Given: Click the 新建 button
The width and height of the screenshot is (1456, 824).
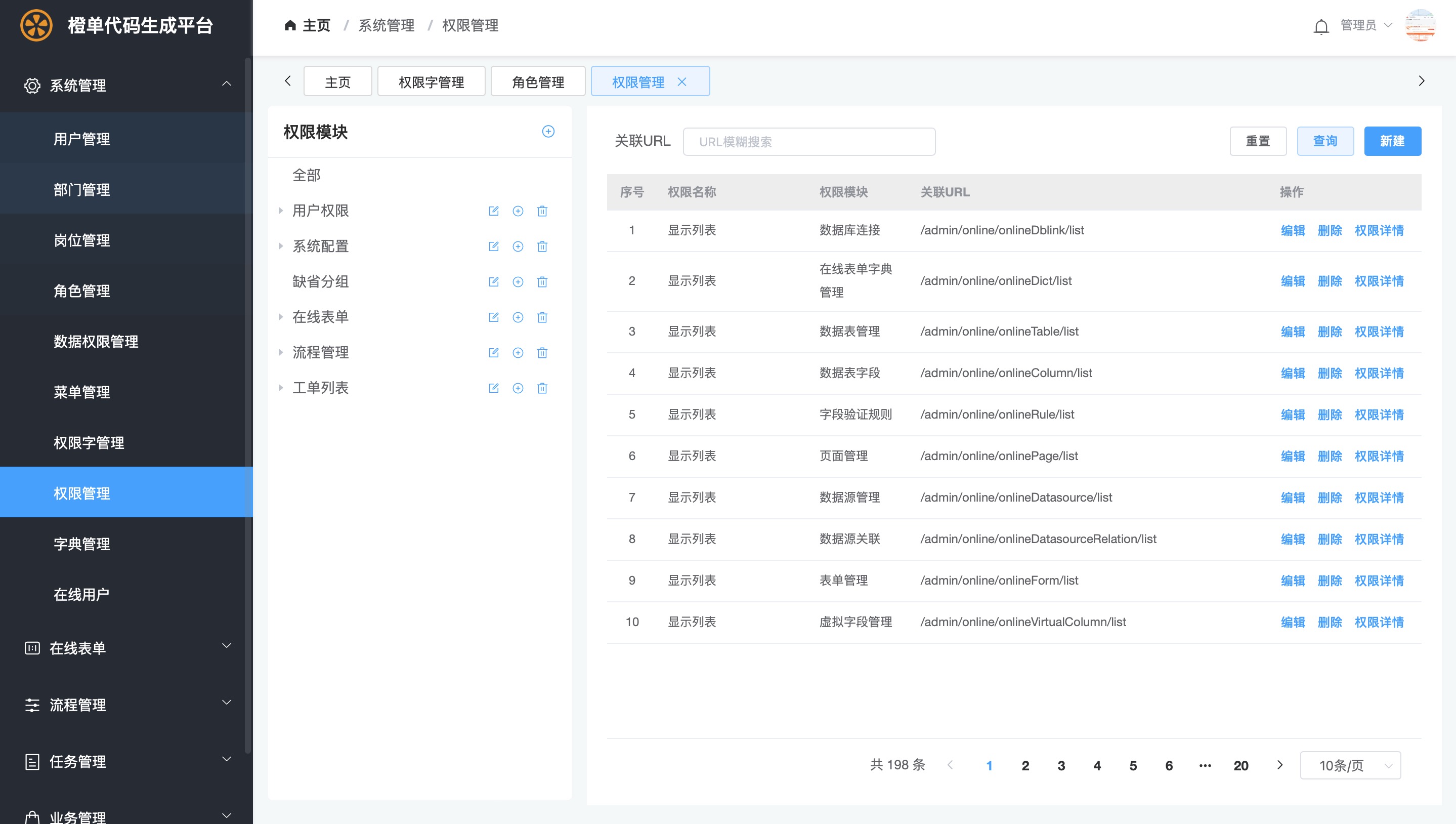Looking at the screenshot, I should [1392, 141].
